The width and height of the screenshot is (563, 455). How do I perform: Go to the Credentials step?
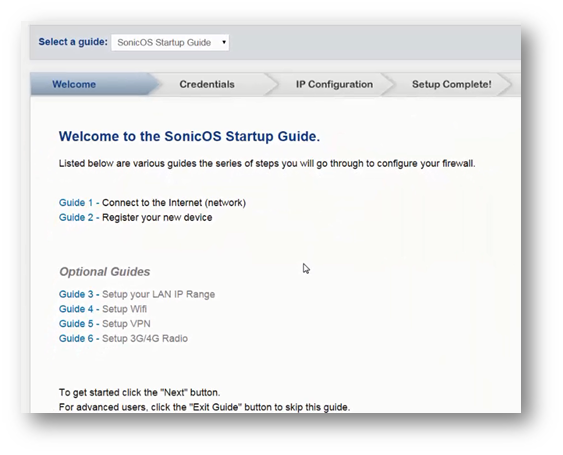[x=207, y=84]
